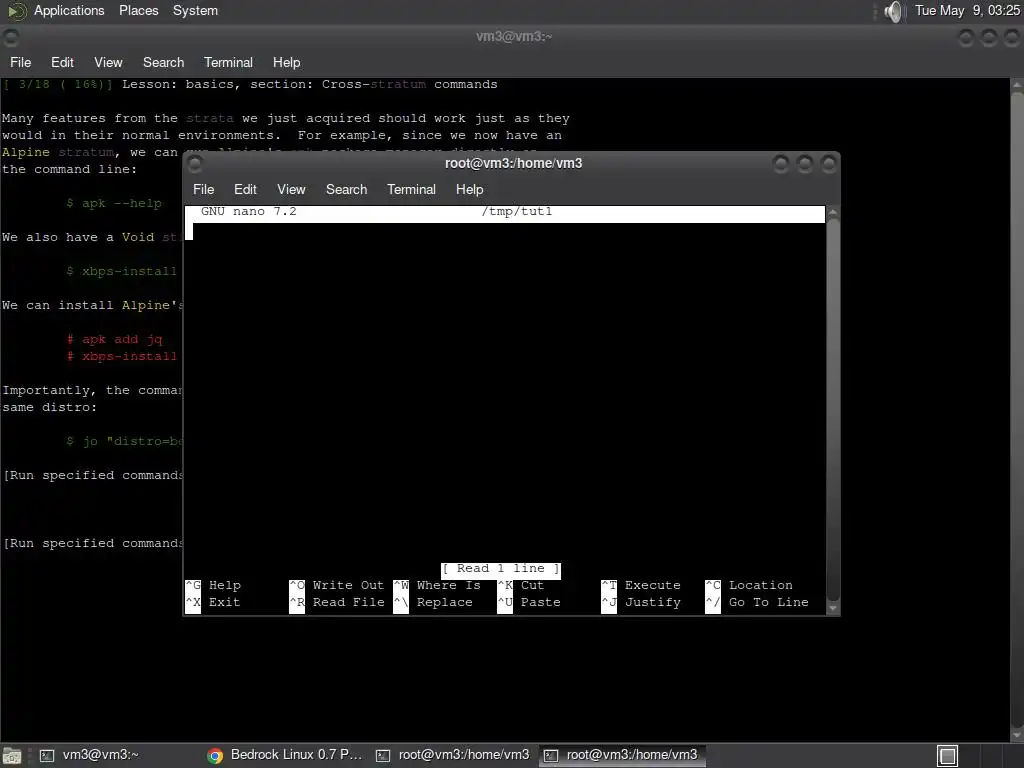This screenshot has height=768, width=1024.
Task: Click the ^\ Replace shortcut in nano
Action: coord(433,602)
